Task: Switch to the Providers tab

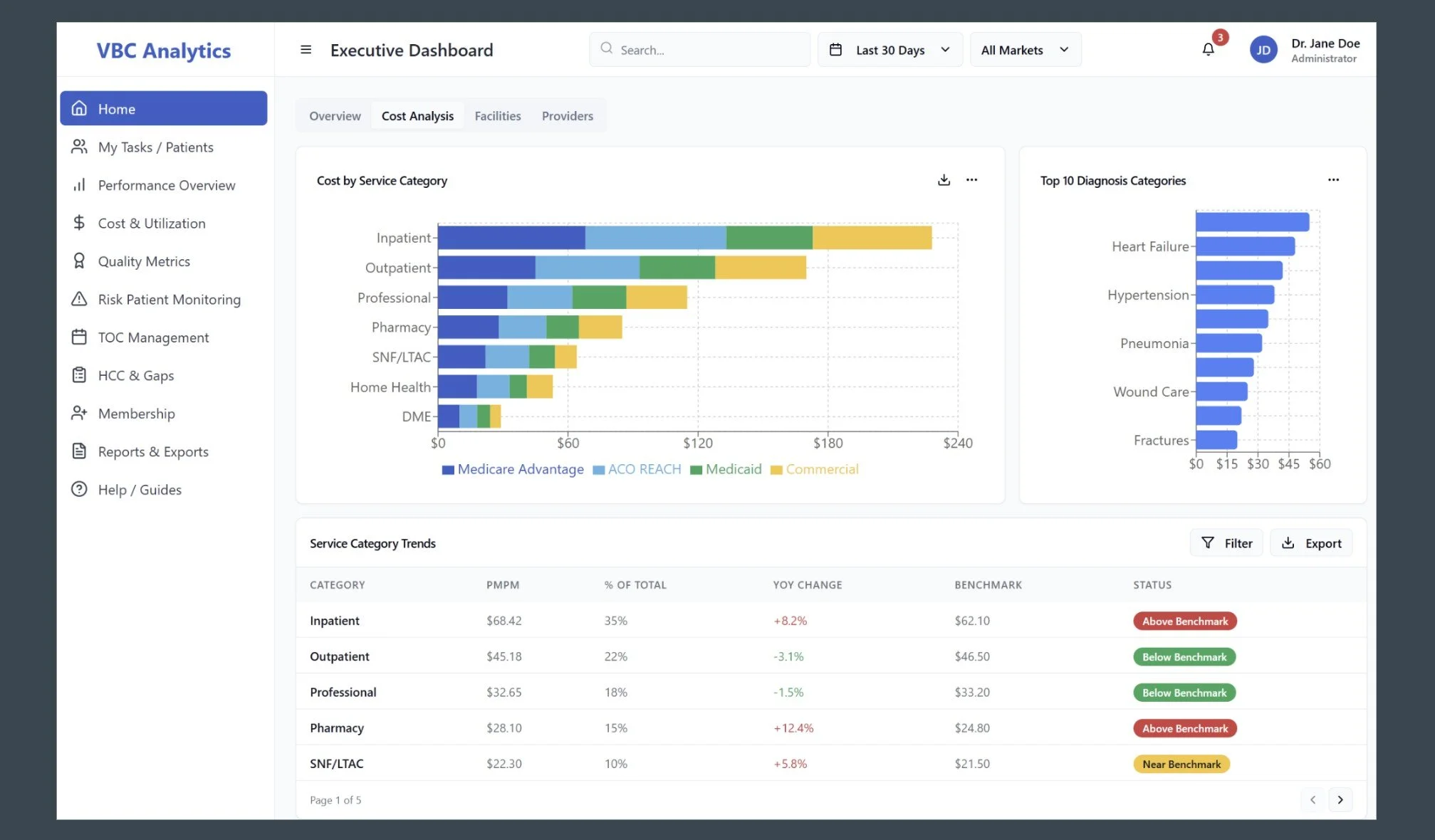Action: pos(567,116)
